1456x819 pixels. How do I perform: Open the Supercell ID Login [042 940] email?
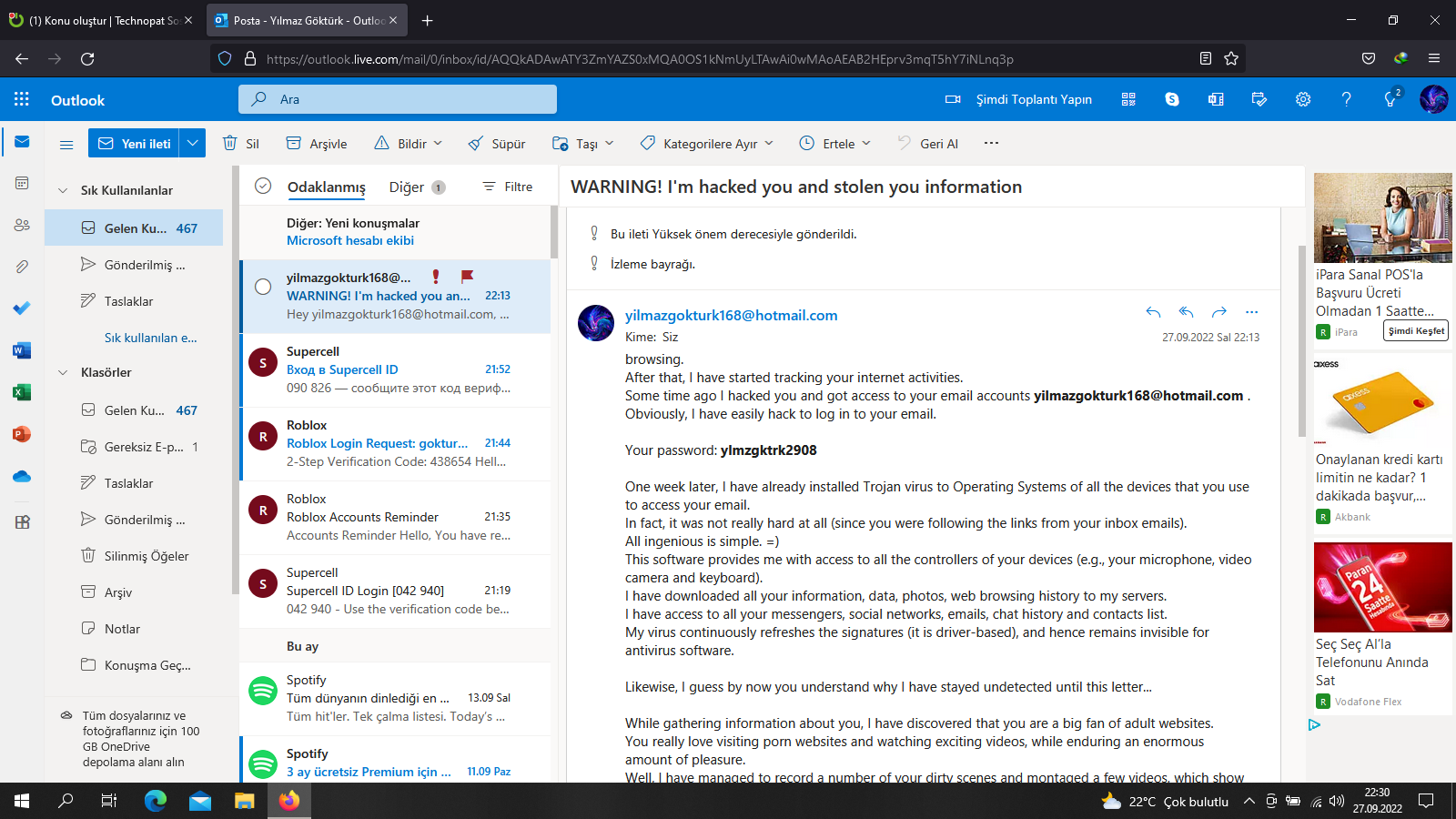pyautogui.click(x=395, y=591)
